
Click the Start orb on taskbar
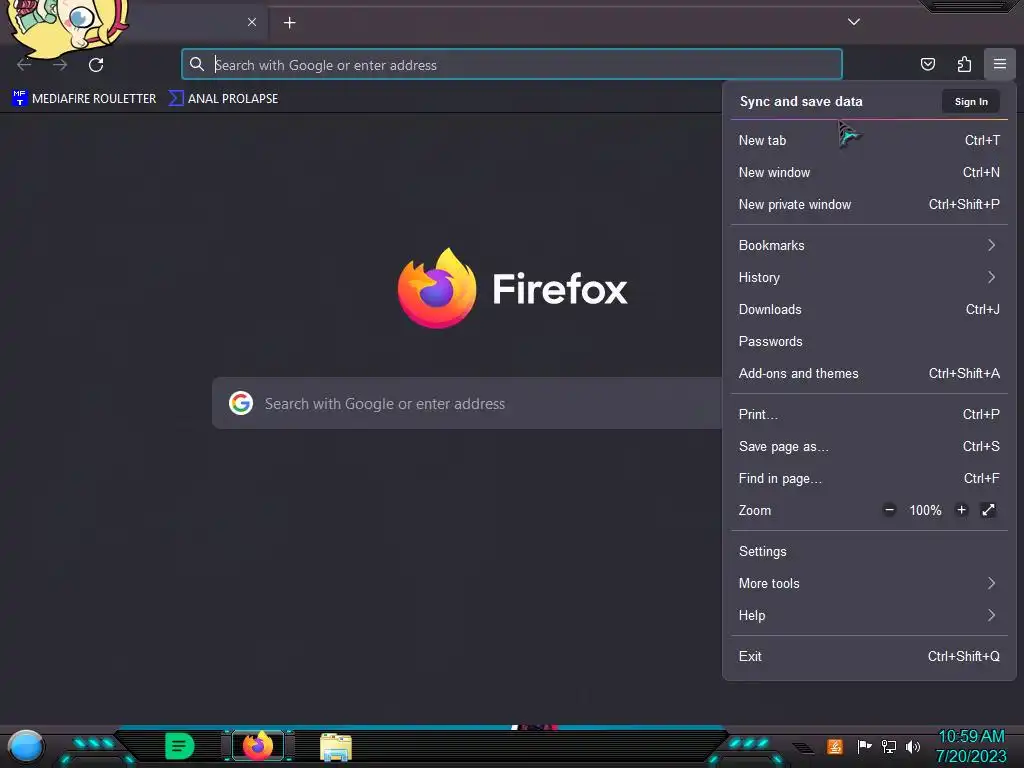[x=25, y=746]
